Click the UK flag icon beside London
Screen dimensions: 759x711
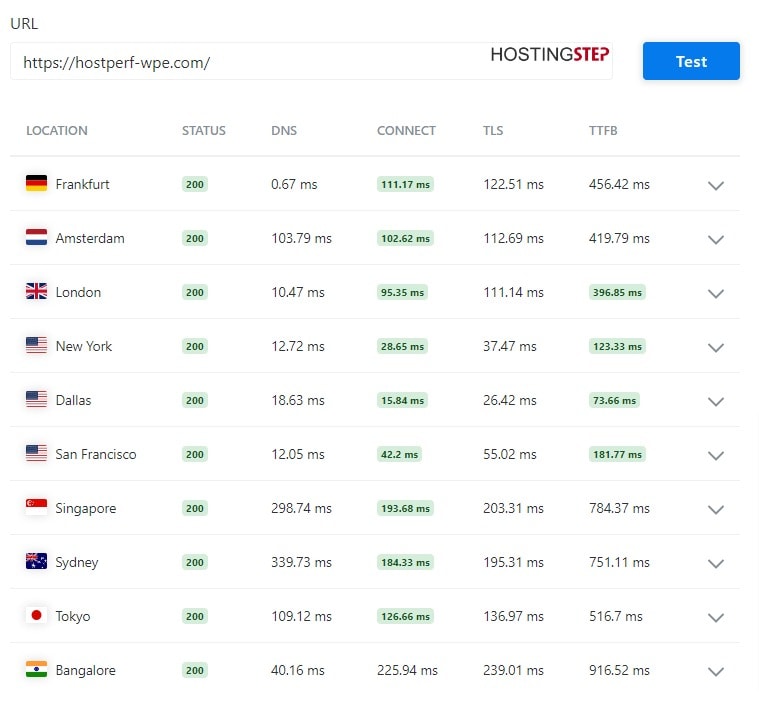tap(36, 291)
